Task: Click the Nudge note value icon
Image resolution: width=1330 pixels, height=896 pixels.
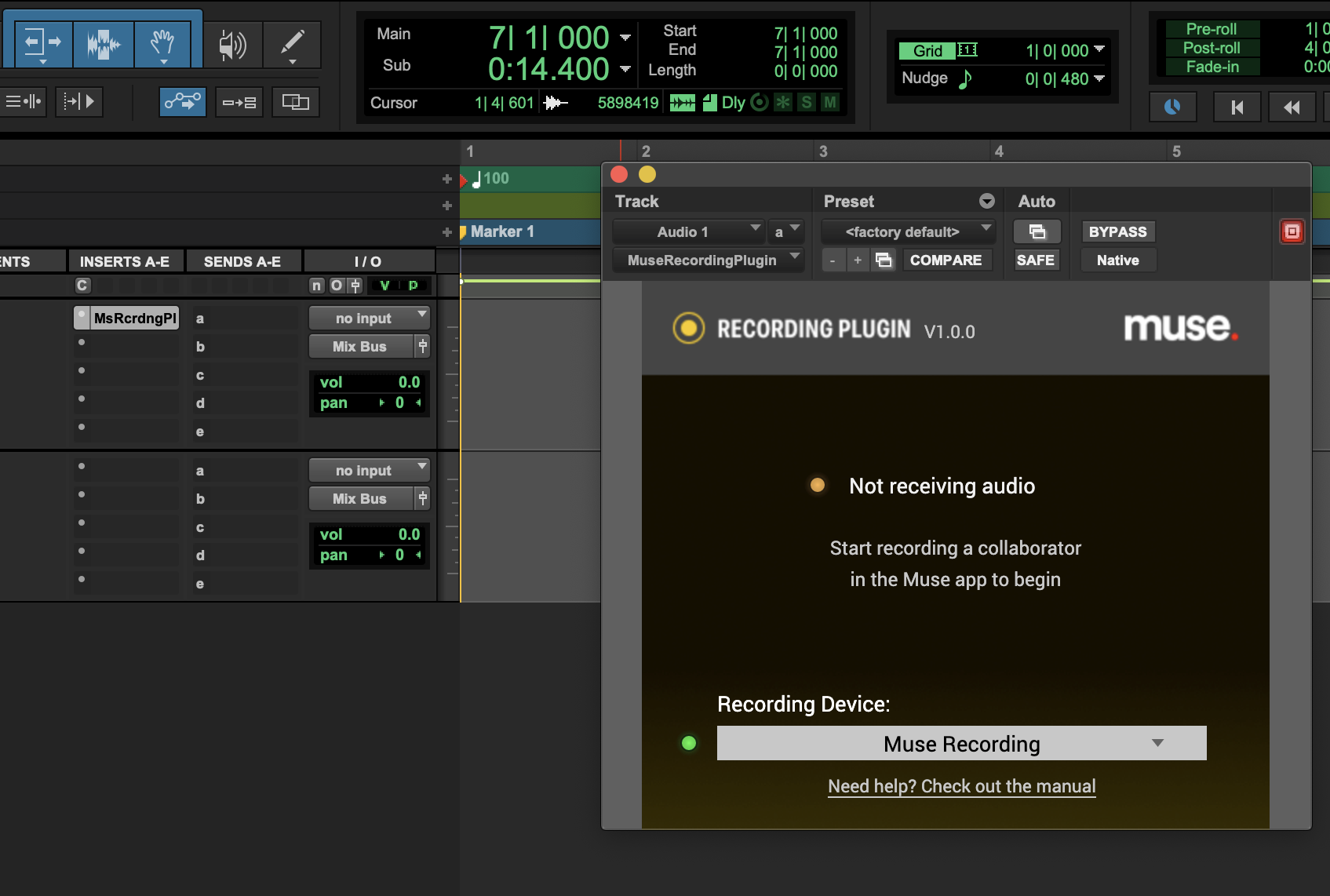Action: [965, 78]
